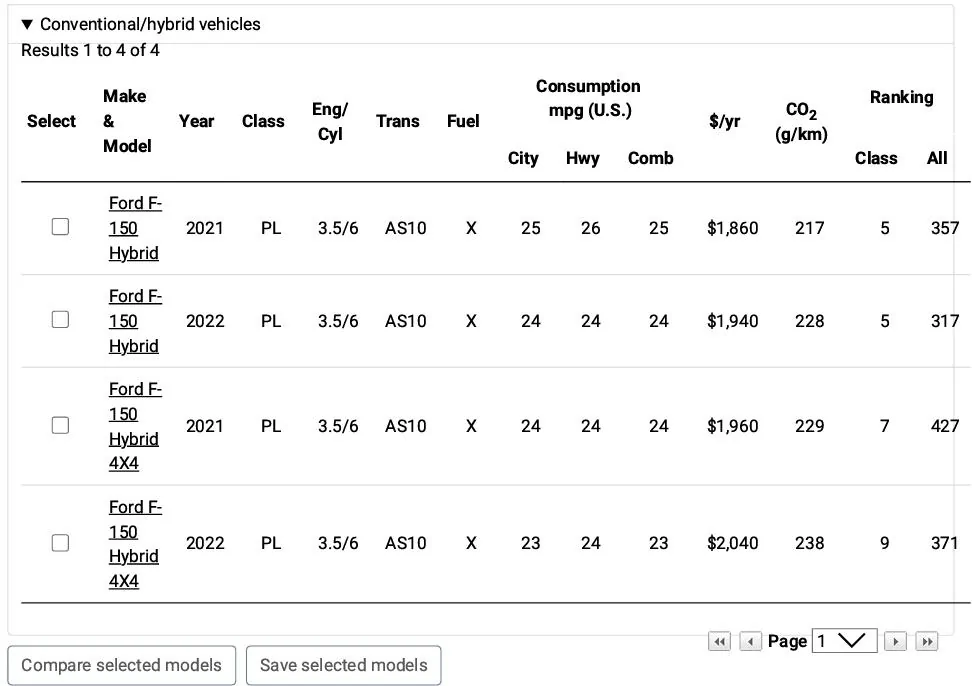Click the Make & Model column header
The height and width of the screenshot is (686, 972).
pyautogui.click(x=126, y=121)
